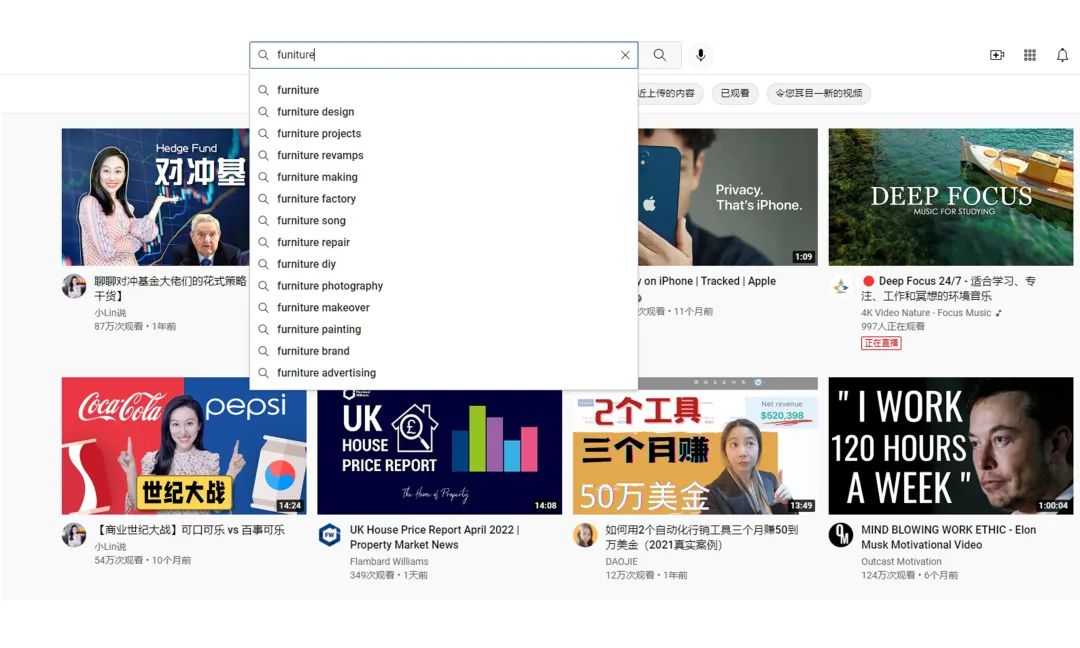Select the "furniture design" suggestion
This screenshot has height=648, width=1080.
pyautogui.click(x=316, y=112)
